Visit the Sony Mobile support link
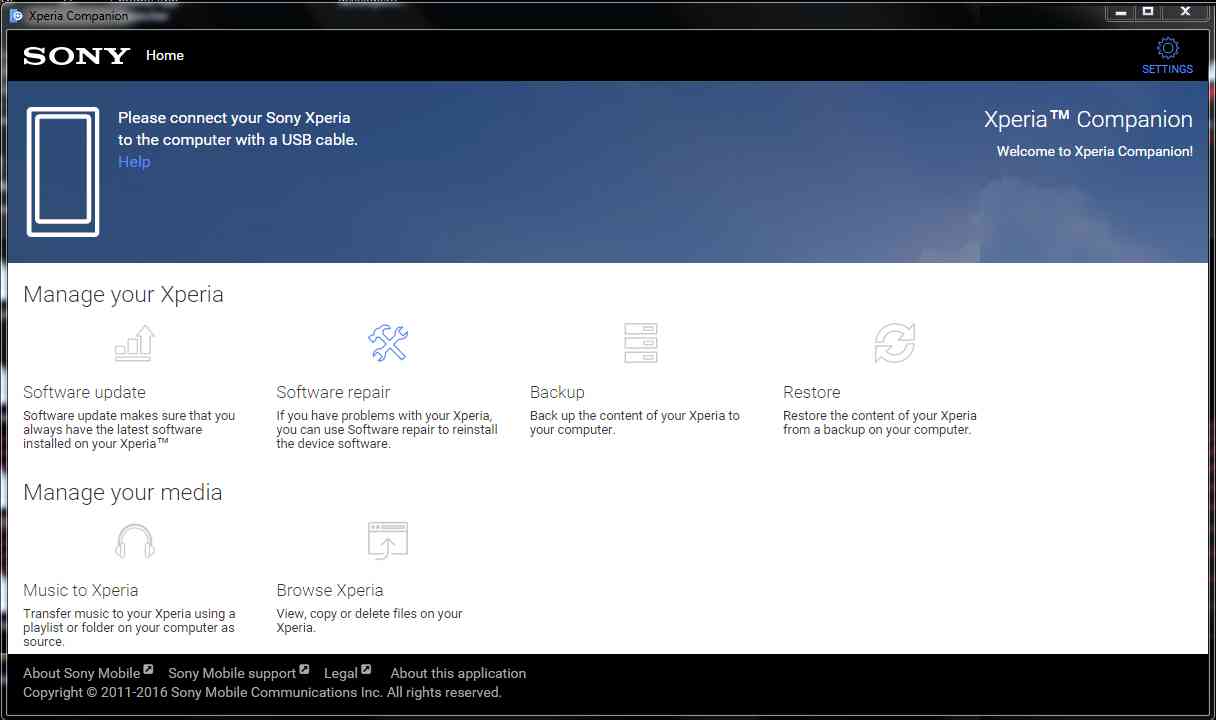Image resolution: width=1216 pixels, height=720 pixels. [x=232, y=673]
